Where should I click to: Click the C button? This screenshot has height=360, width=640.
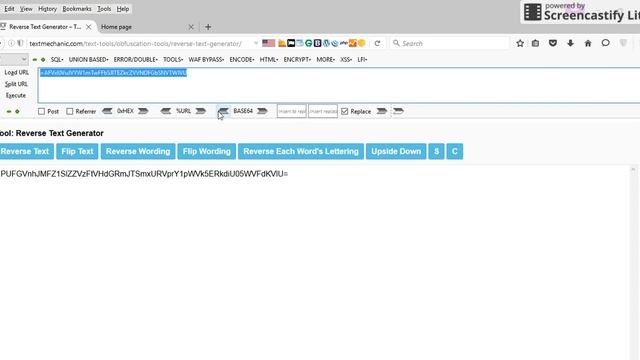[x=455, y=151]
